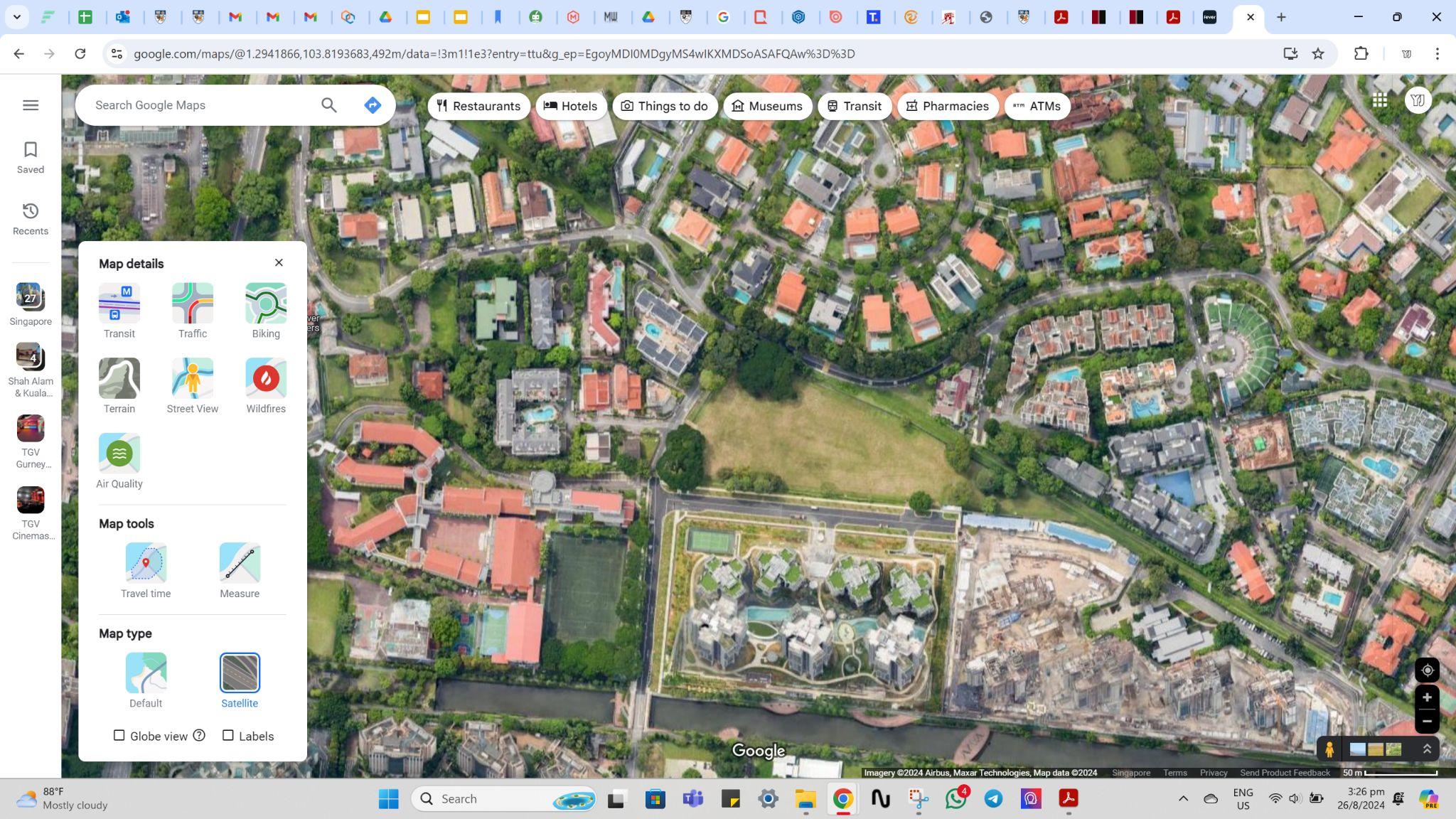This screenshot has width=1456, height=819.
Task: Switch map type to Default
Action: click(x=146, y=673)
